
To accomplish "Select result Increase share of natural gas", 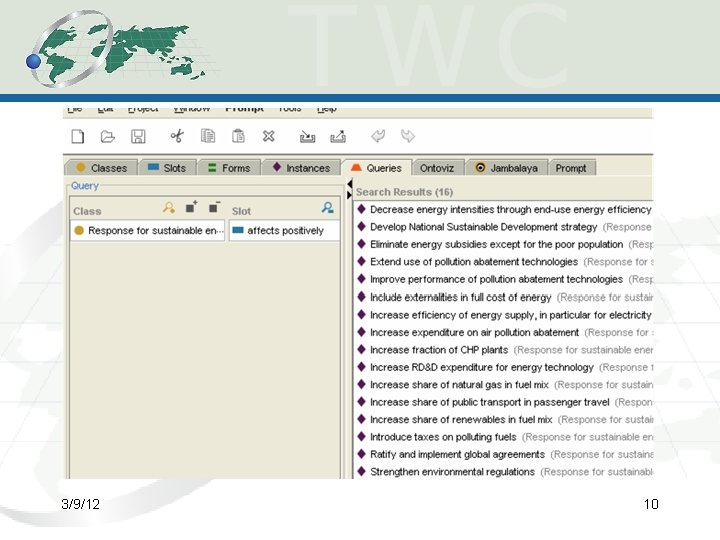I will (x=505, y=385).
